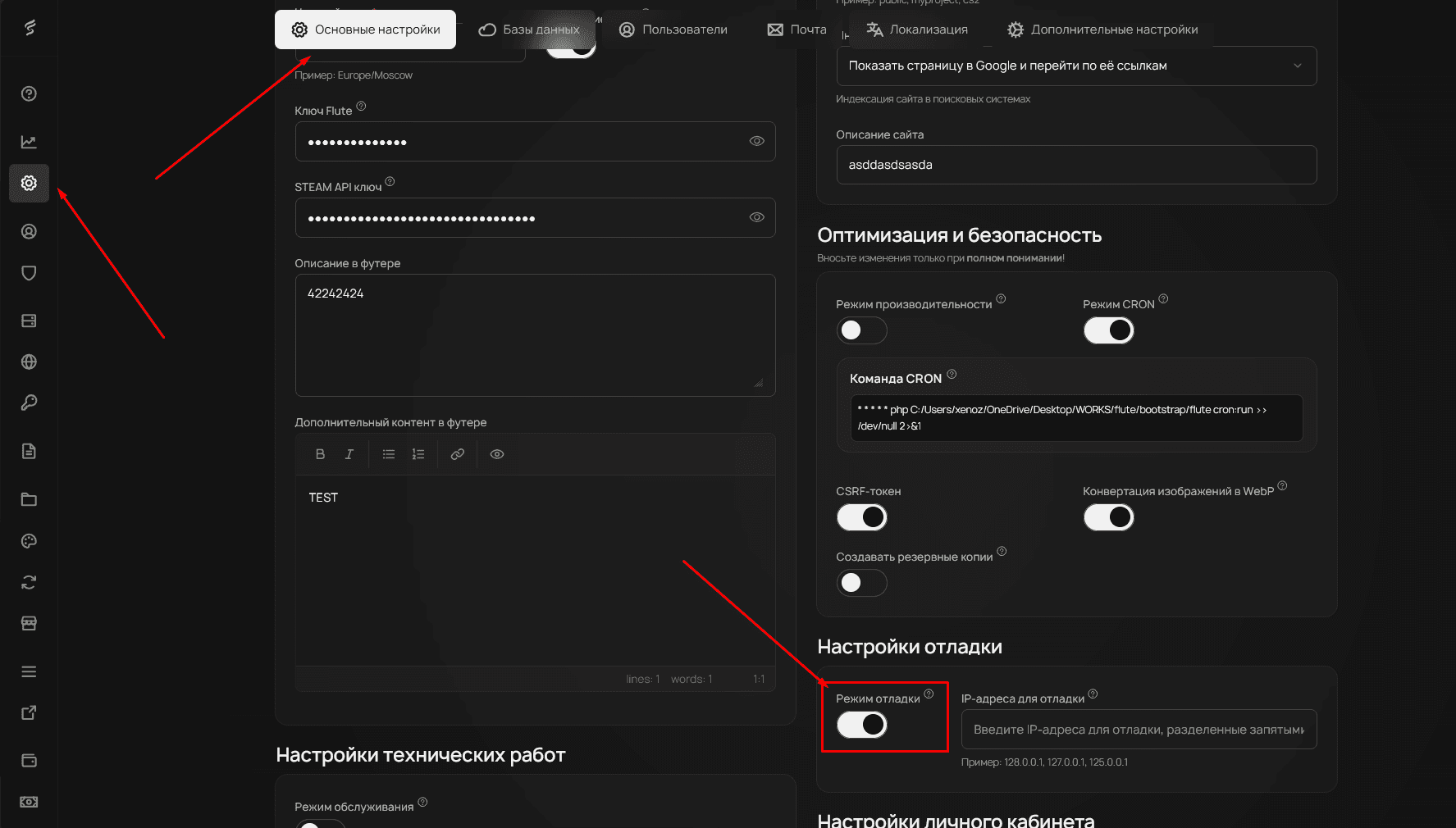Open the palette theme sidebar icon

pyautogui.click(x=29, y=541)
